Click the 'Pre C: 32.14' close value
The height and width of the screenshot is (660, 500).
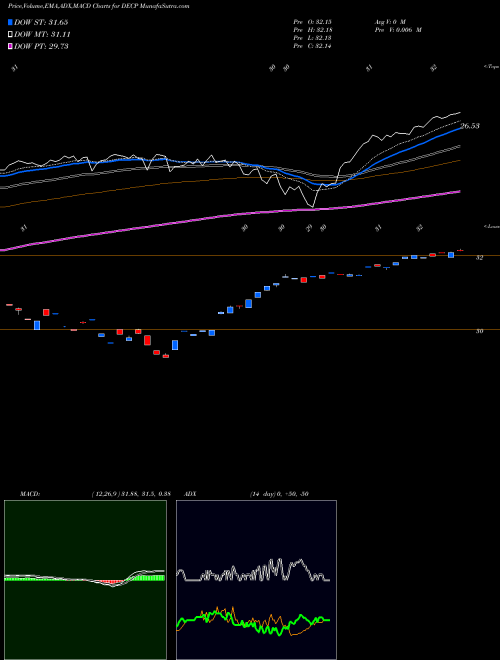pos(312,46)
